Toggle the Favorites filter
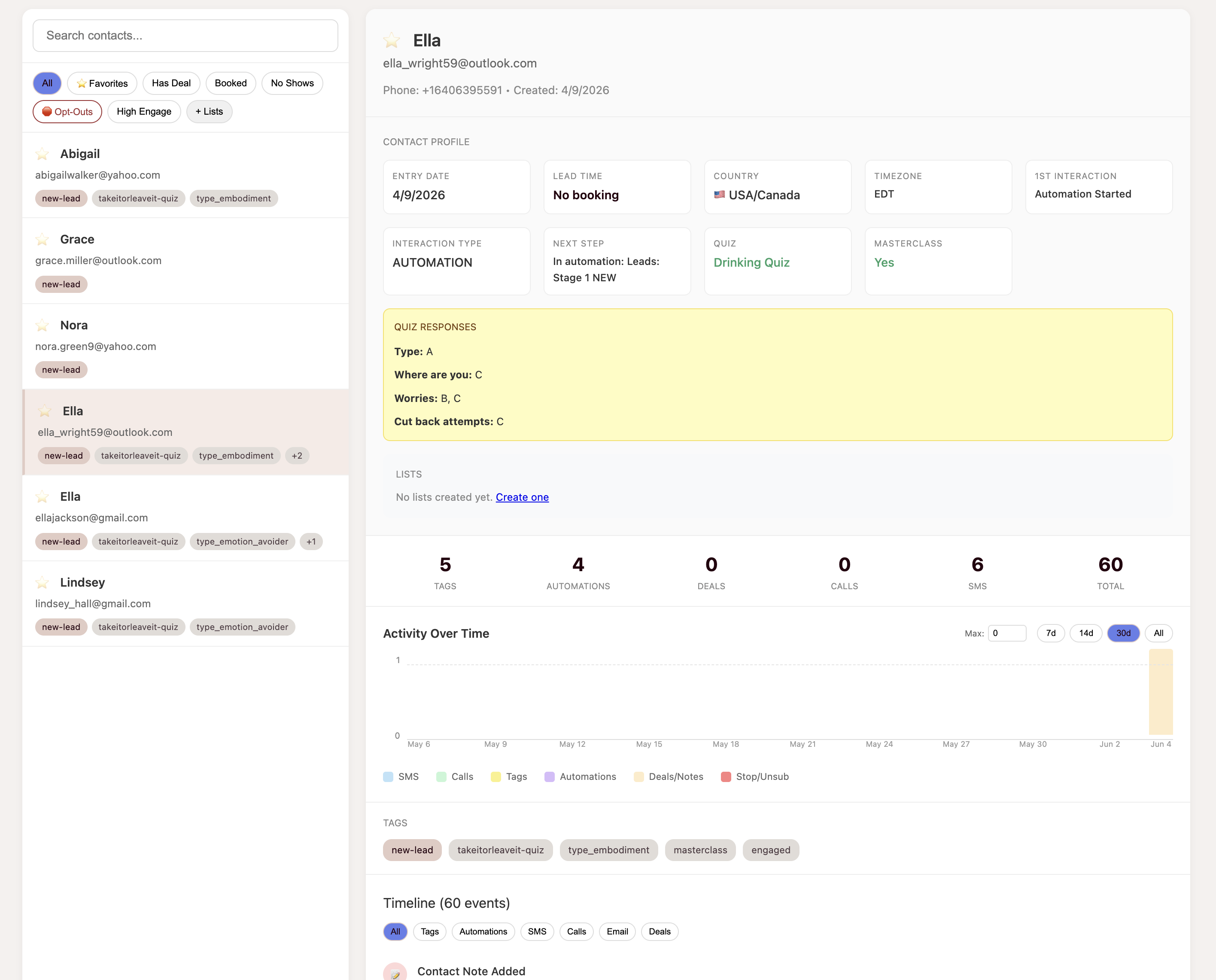 pyautogui.click(x=102, y=83)
